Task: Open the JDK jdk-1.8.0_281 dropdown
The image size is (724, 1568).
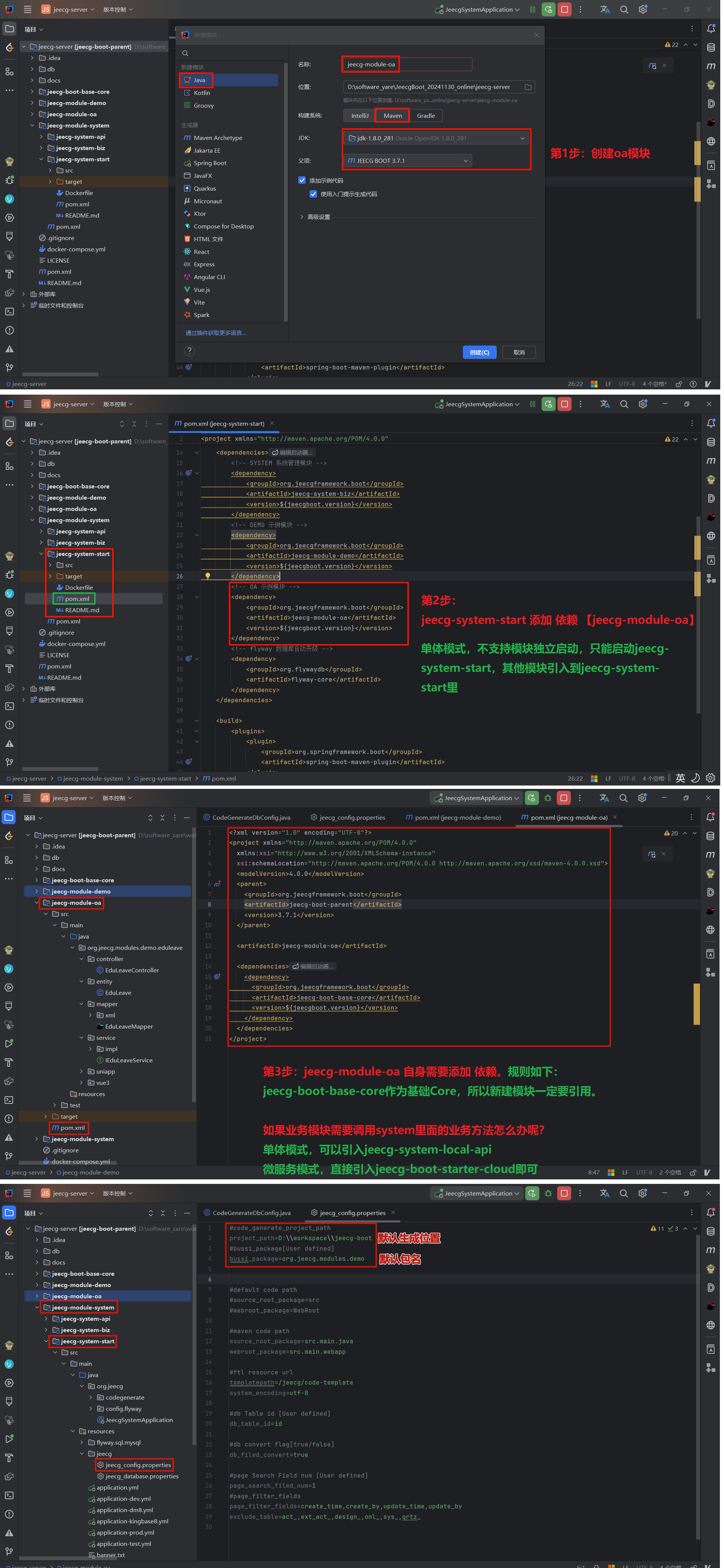Action: (x=436, y=138)
